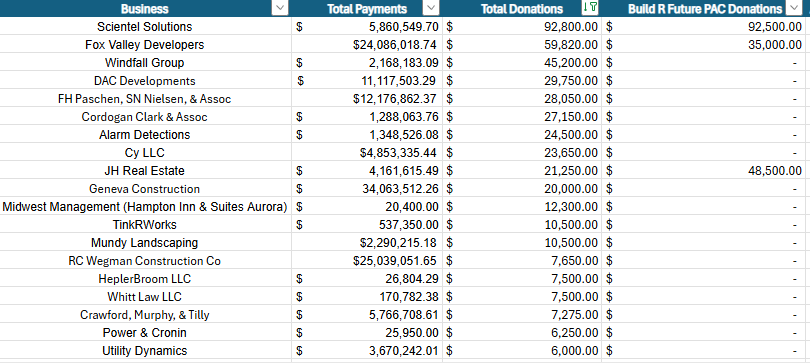Select the TinkRWorks cell
Viewport: 810px width, 363px height.
[145, 225]
